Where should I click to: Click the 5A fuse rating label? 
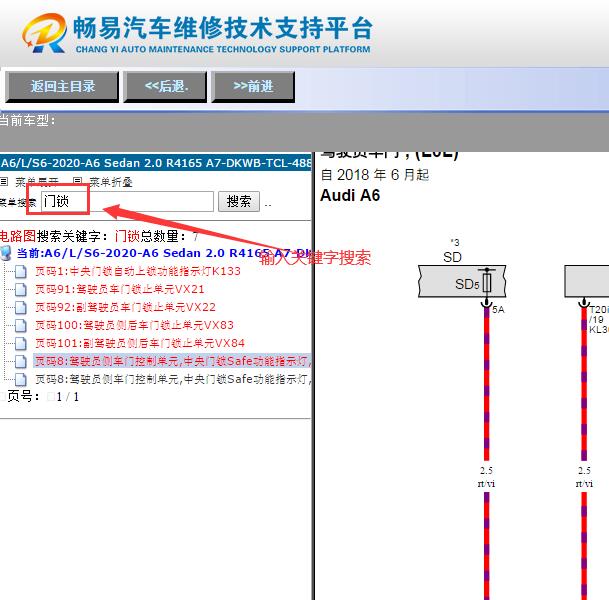498,310
